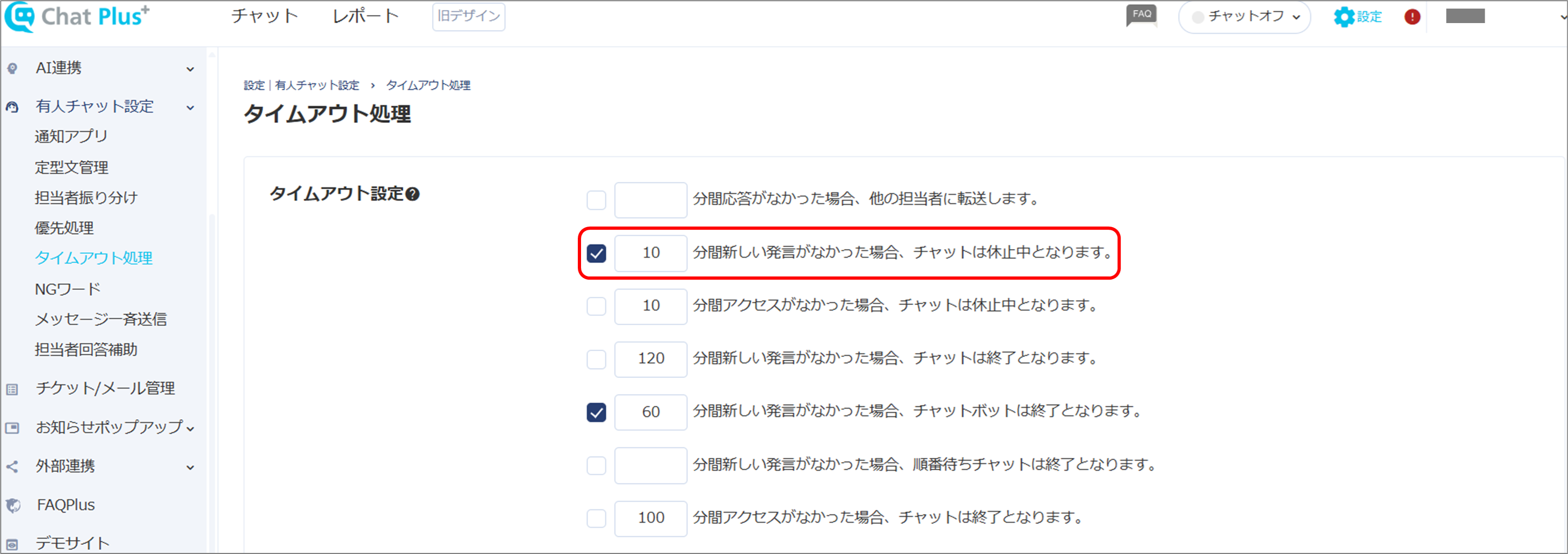Select 定型文管理 in sidebar

(72, 167)
